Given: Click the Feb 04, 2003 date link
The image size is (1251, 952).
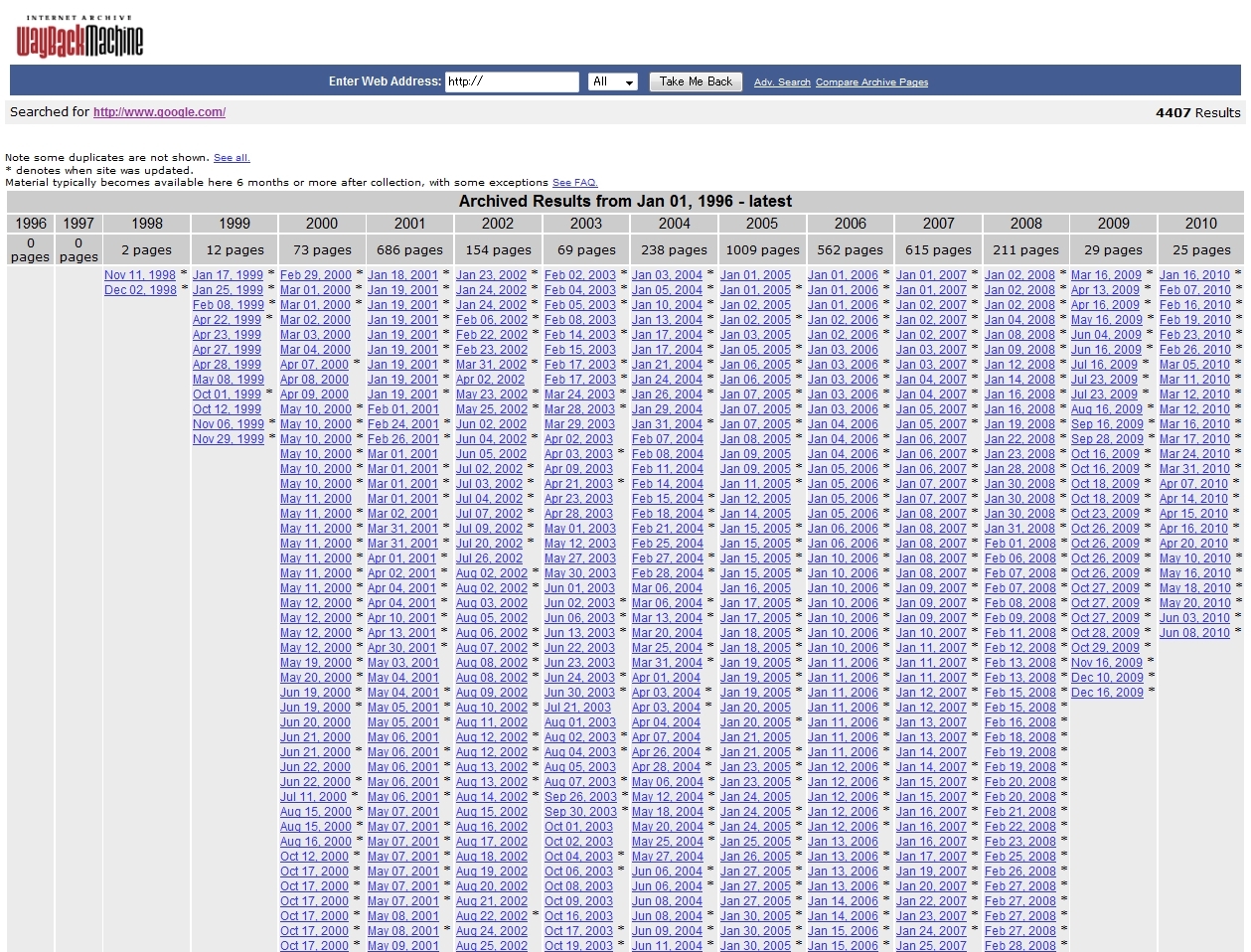Looking at the screenshot, I should pos(580,290).
